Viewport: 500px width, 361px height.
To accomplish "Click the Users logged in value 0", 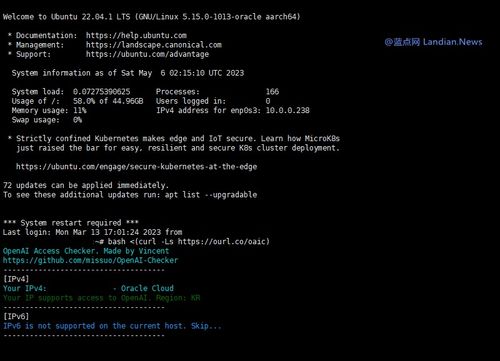I will 268,101.
